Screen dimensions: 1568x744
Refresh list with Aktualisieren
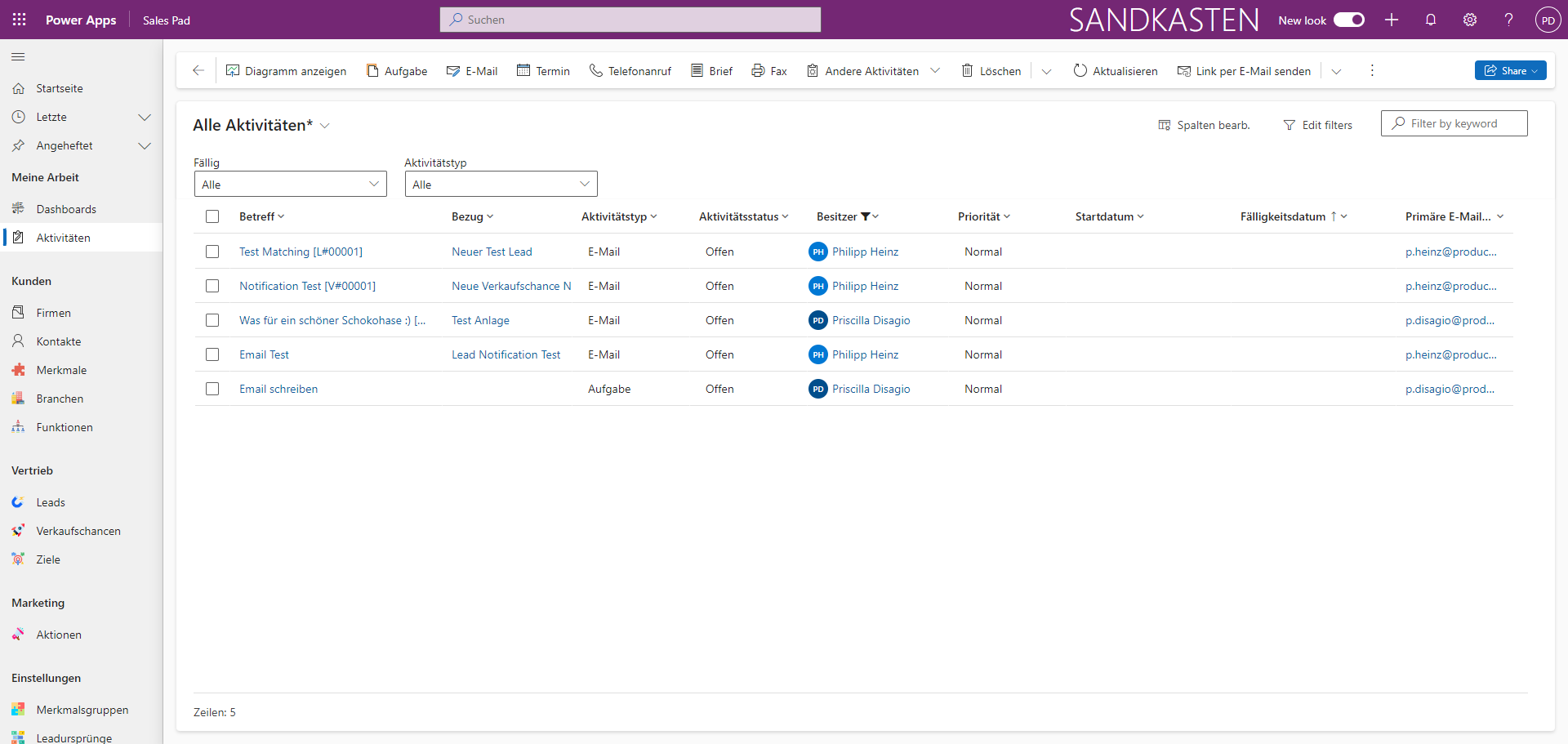1116,71
